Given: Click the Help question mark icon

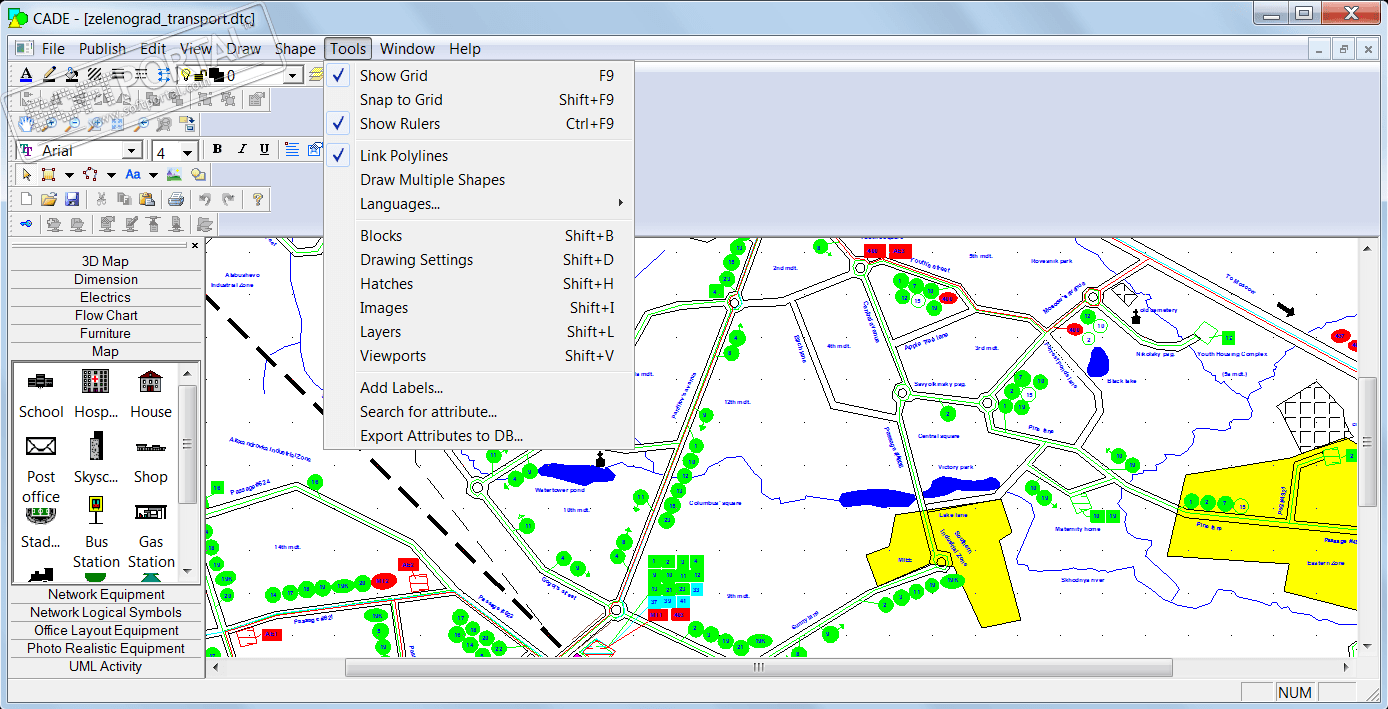Looking at the screenshot, I should pos(257,199).
